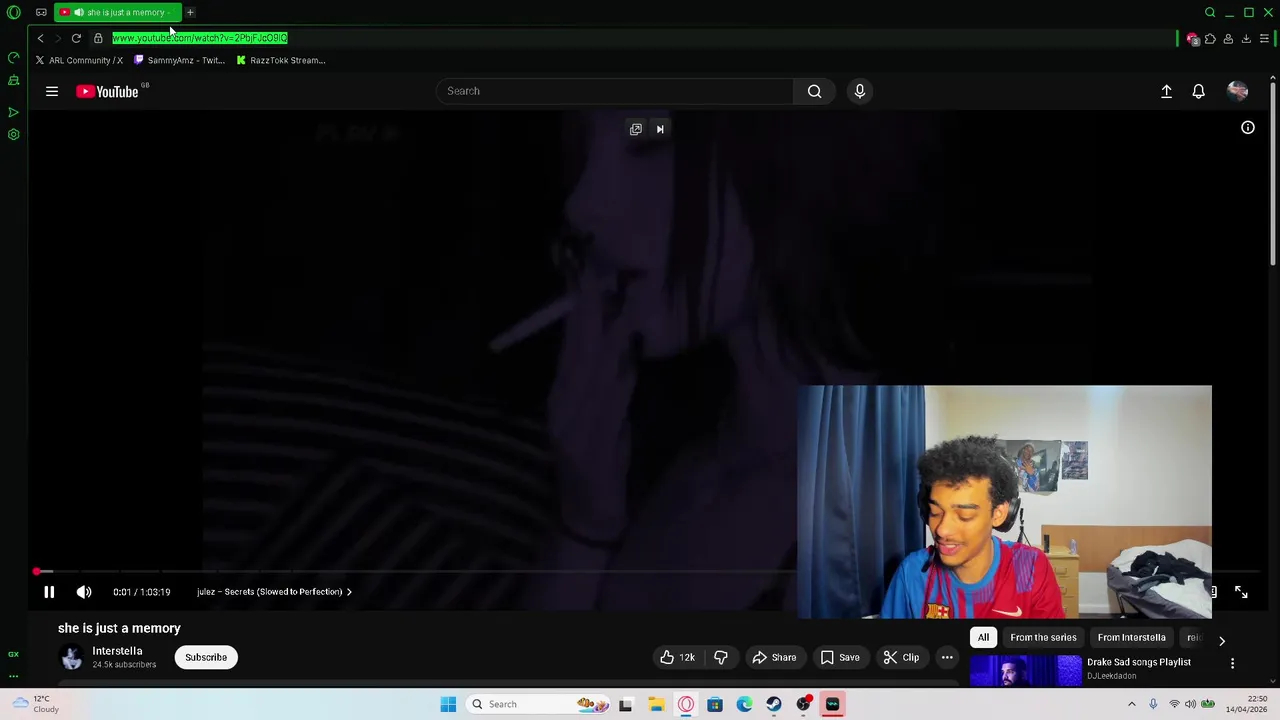Image resolution: width=1280 pixels, height=720 pixels.
Task: Open the GX Cleaner sidebar icon
Action: tap(14, 80)
